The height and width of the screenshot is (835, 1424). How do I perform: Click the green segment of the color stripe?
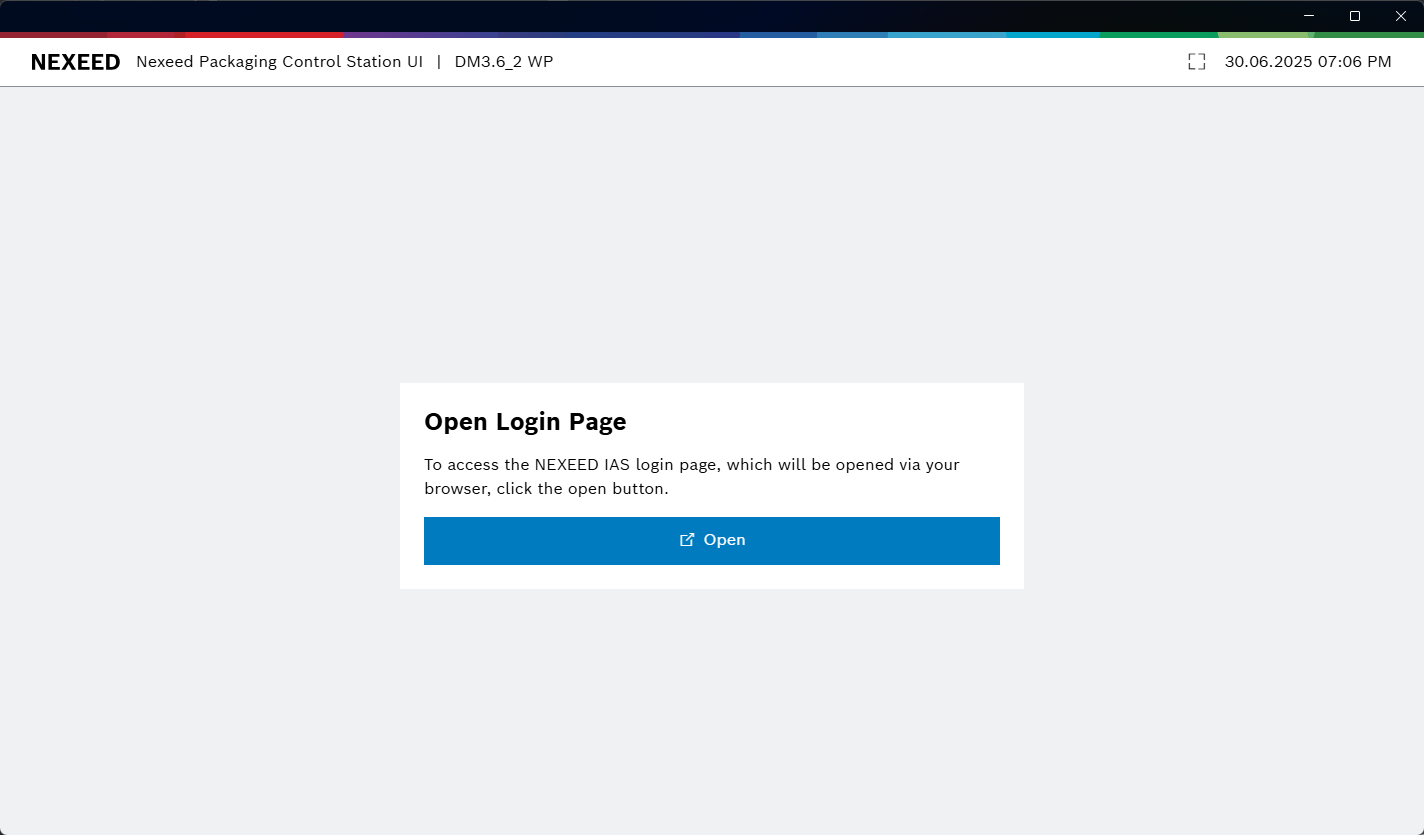coord(1160,35)
